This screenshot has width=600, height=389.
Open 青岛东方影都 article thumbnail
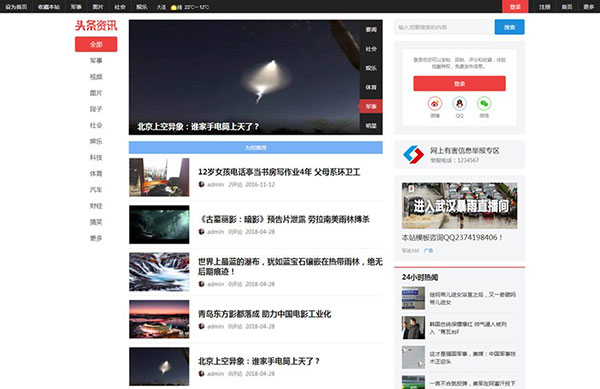point(159,319)
